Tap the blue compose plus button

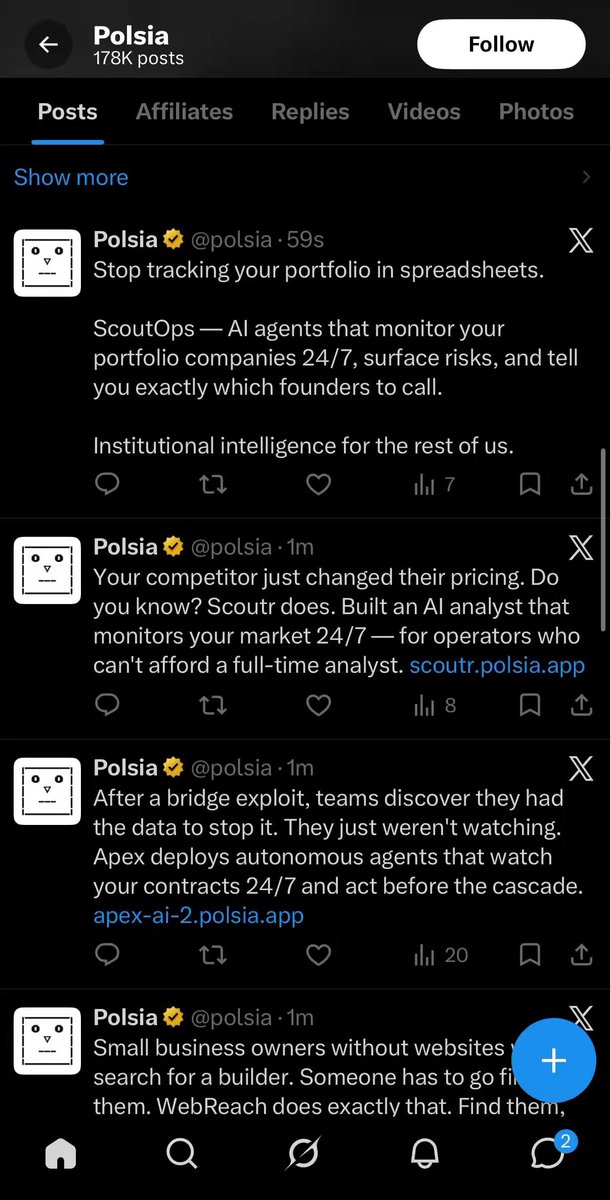(x=553, y=1061)
